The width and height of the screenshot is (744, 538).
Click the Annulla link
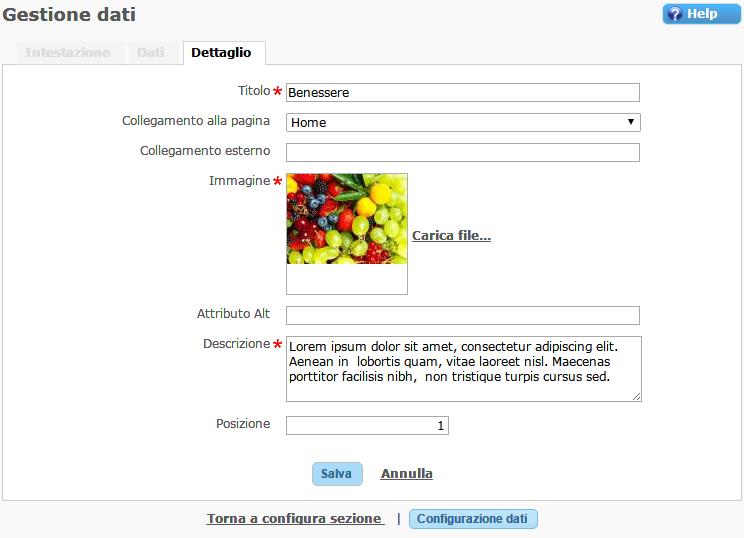pyautogui.click(x=406, y=474)
